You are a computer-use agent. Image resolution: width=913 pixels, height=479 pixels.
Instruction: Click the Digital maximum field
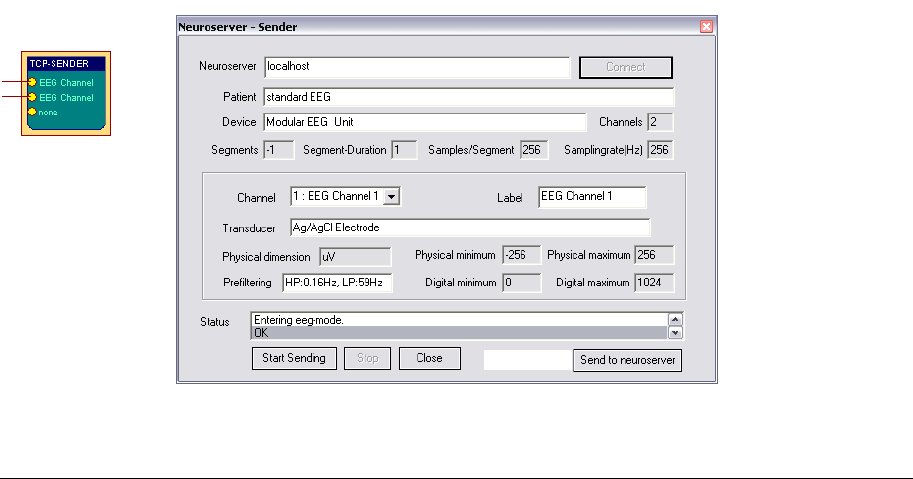(x=654, y=283)
